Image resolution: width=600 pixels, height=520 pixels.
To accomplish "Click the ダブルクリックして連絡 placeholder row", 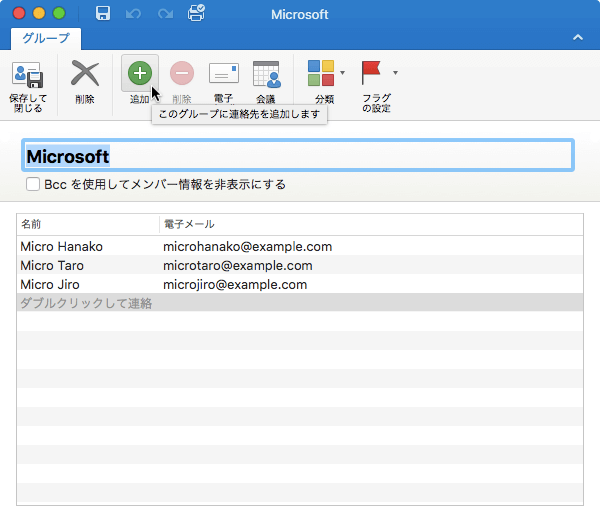I will [300, 303].
